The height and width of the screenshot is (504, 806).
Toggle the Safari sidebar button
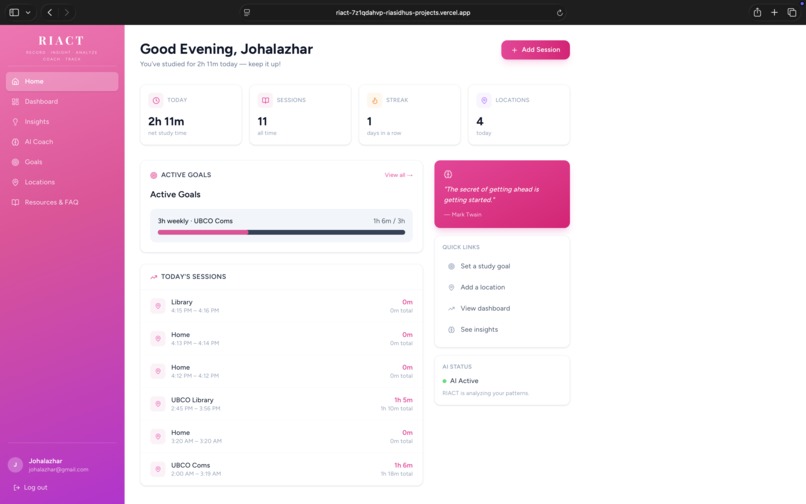click(x=14, y=12)
